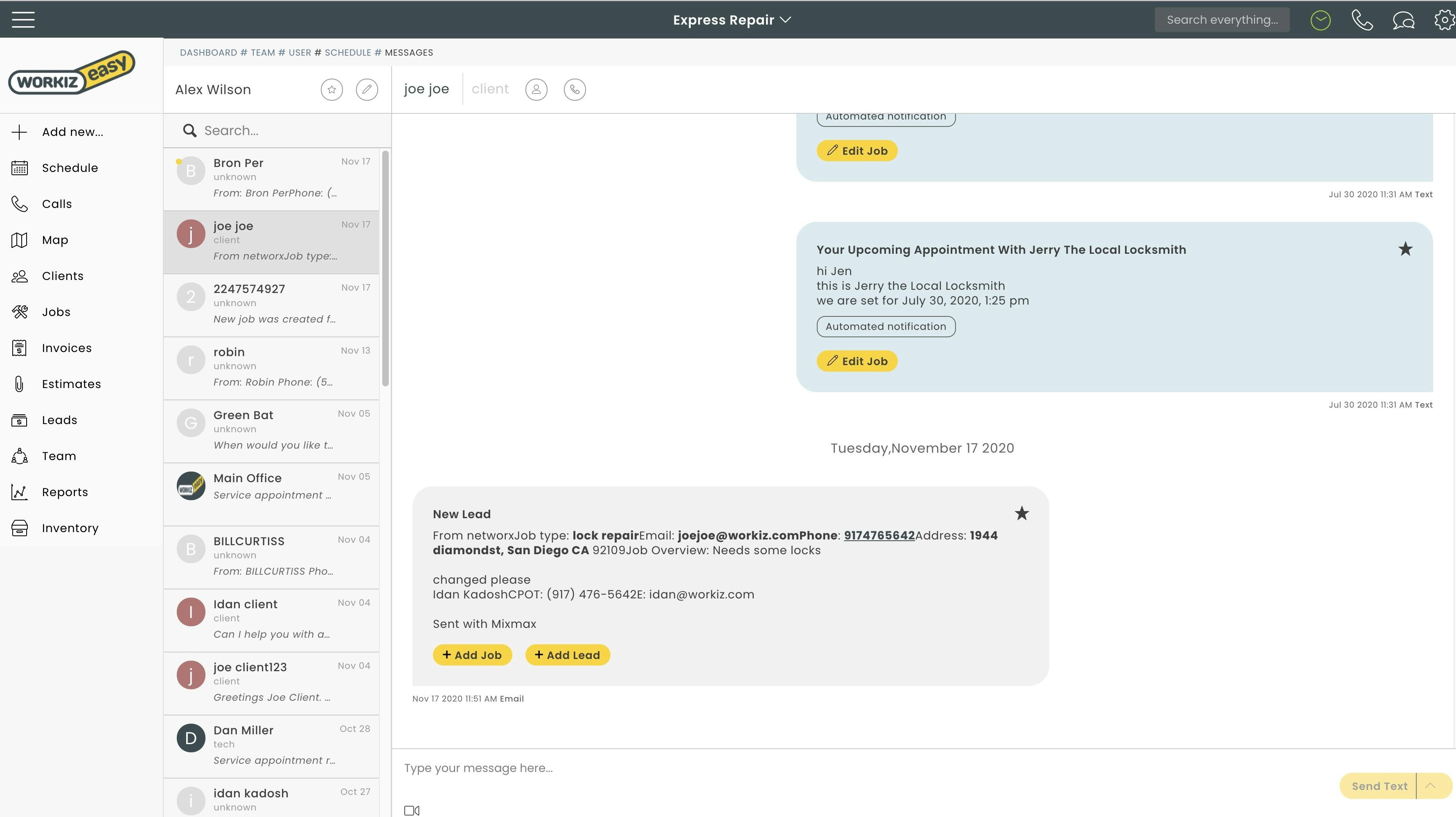Open the phone dialer icon in top bar
The height and width of the screenshot is (817, 1456).
pos(1362,20)
